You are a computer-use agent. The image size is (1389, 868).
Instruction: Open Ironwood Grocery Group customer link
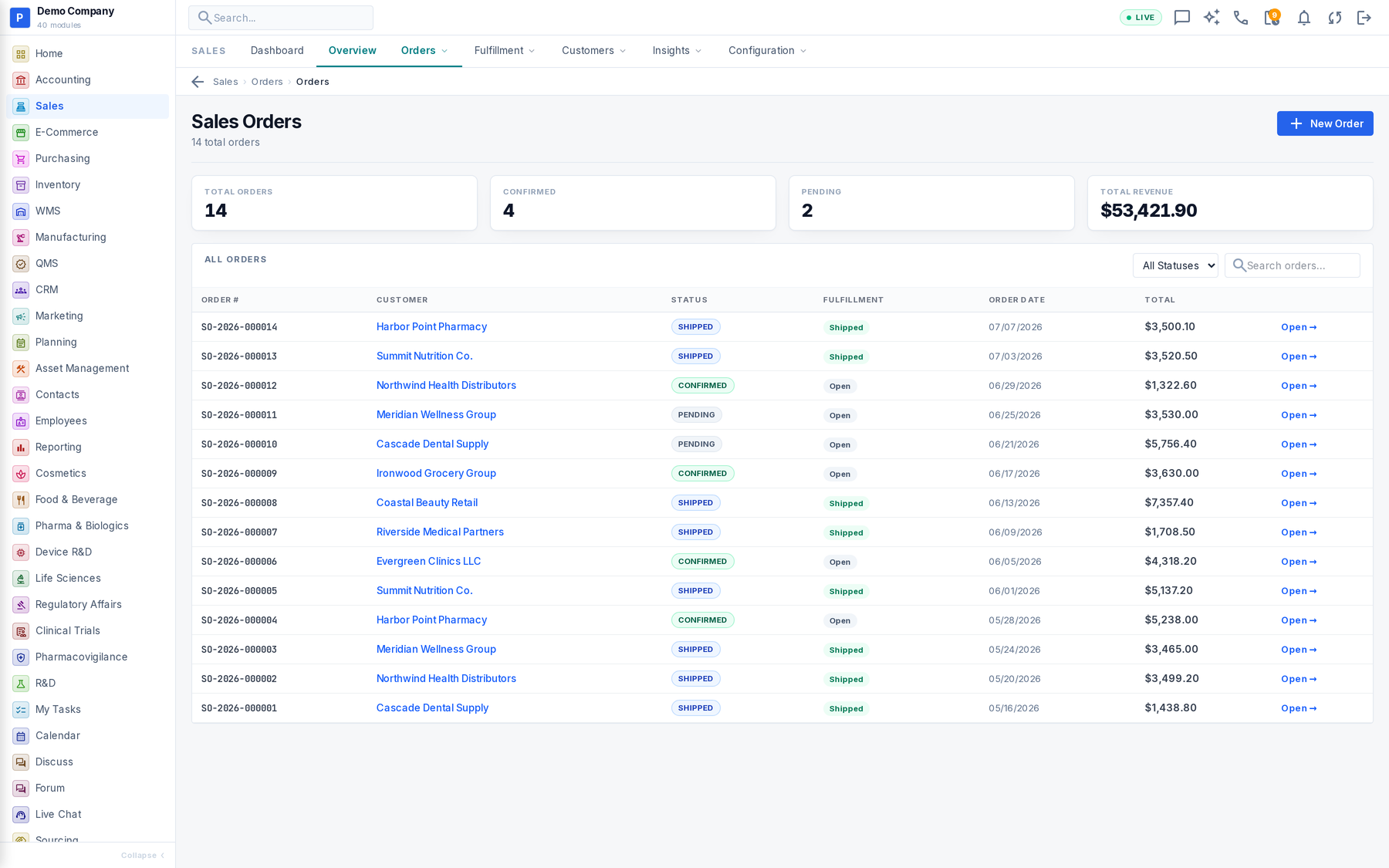pyautogui.click(x=436, y=474)
